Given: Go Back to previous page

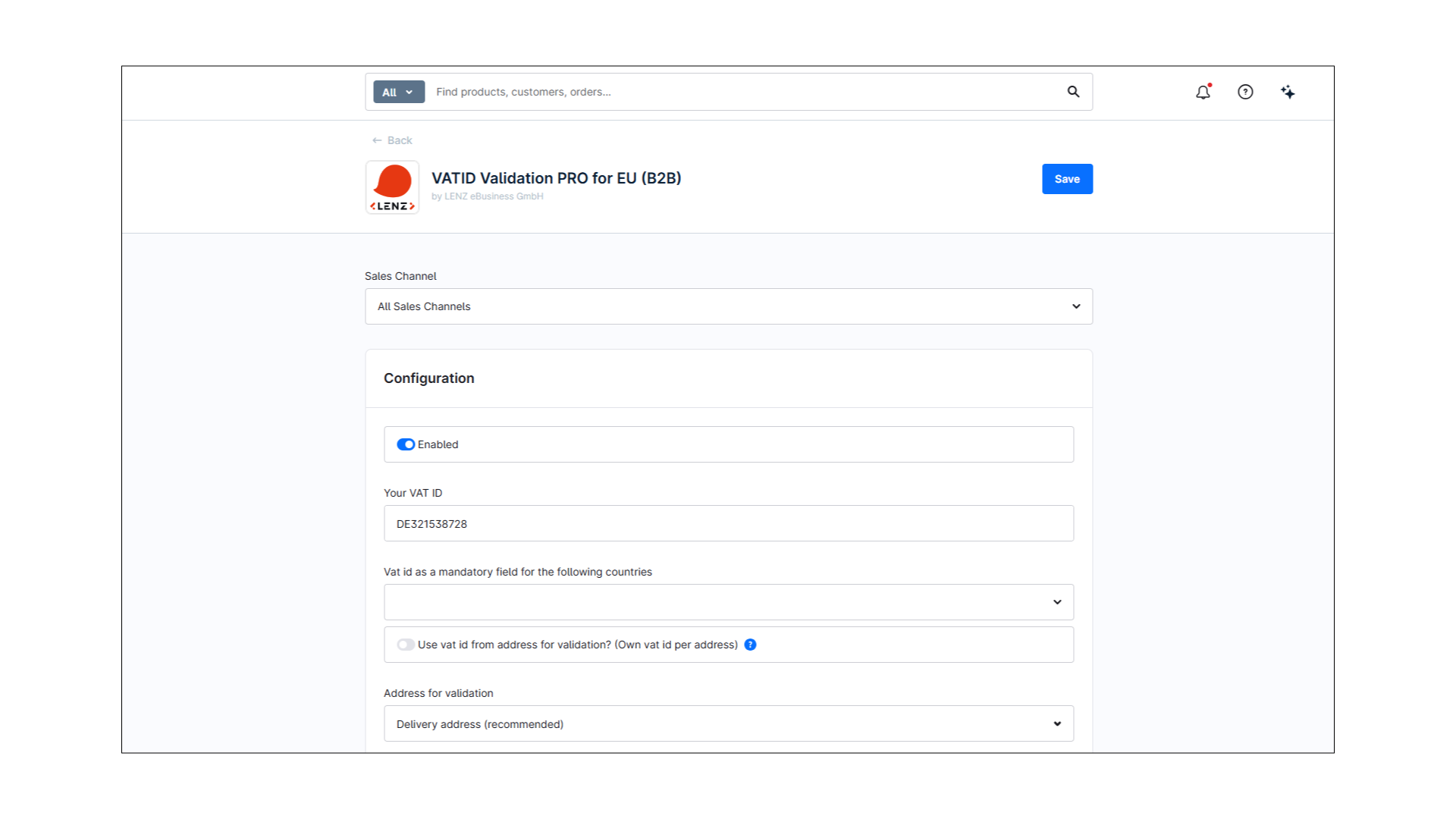Looking at the screenshot, I should 400,140.
